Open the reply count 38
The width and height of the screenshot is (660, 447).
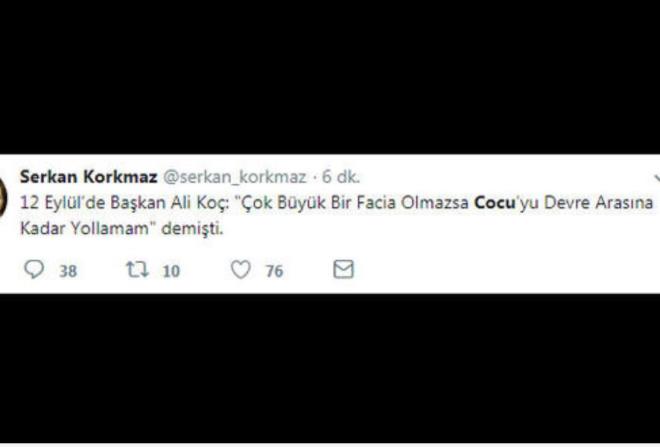(x=68, y=271)
